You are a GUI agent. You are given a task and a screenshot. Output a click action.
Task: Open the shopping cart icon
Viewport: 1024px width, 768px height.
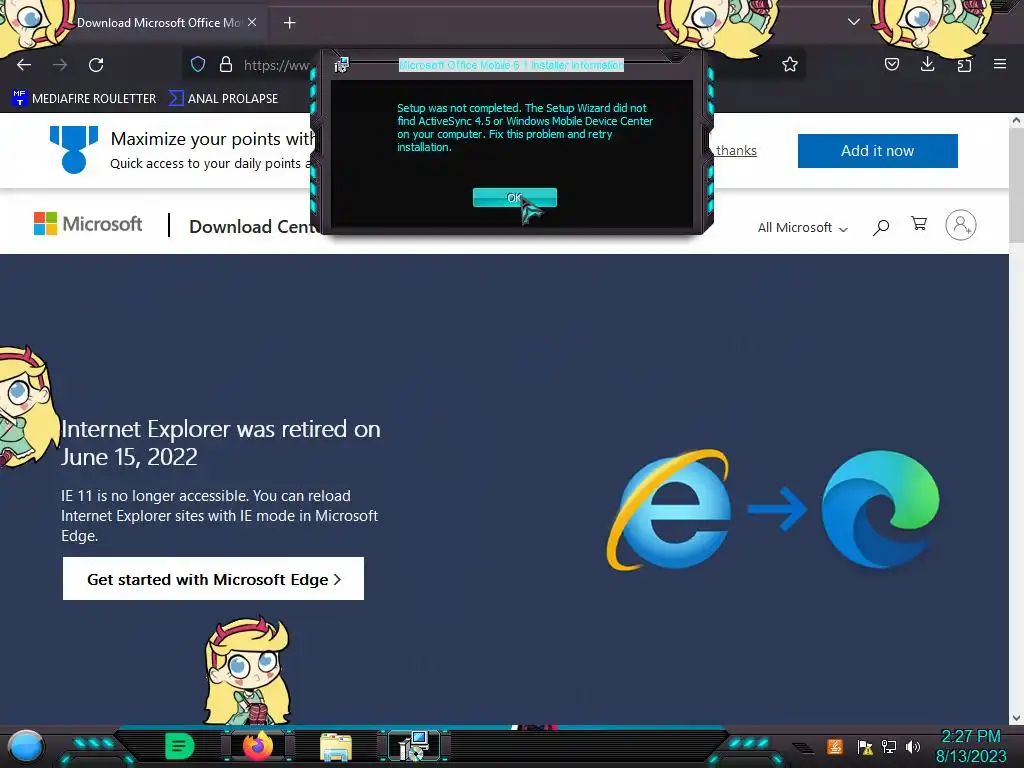(920, 224)
